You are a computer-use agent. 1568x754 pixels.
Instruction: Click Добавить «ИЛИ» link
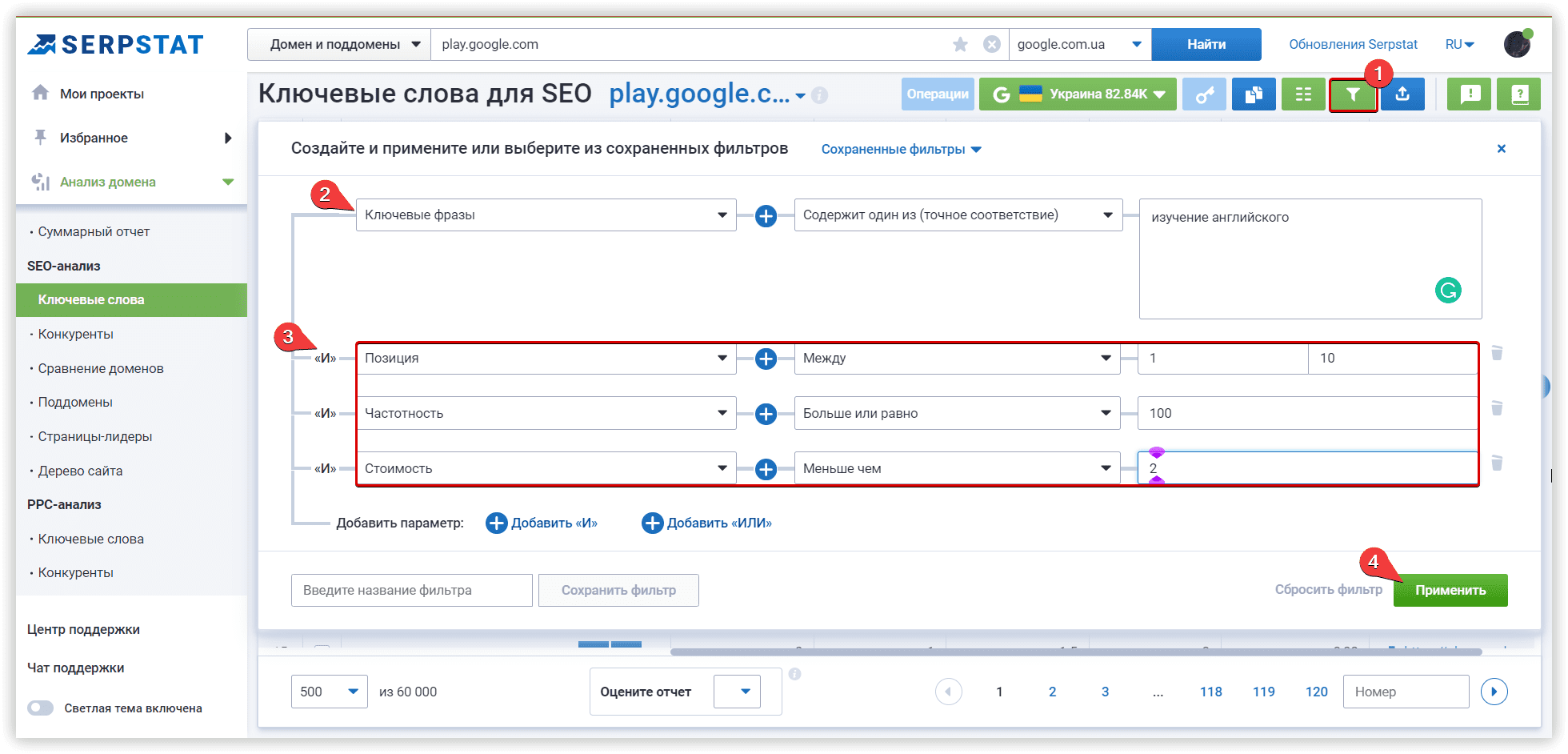[x=707, y=523]
